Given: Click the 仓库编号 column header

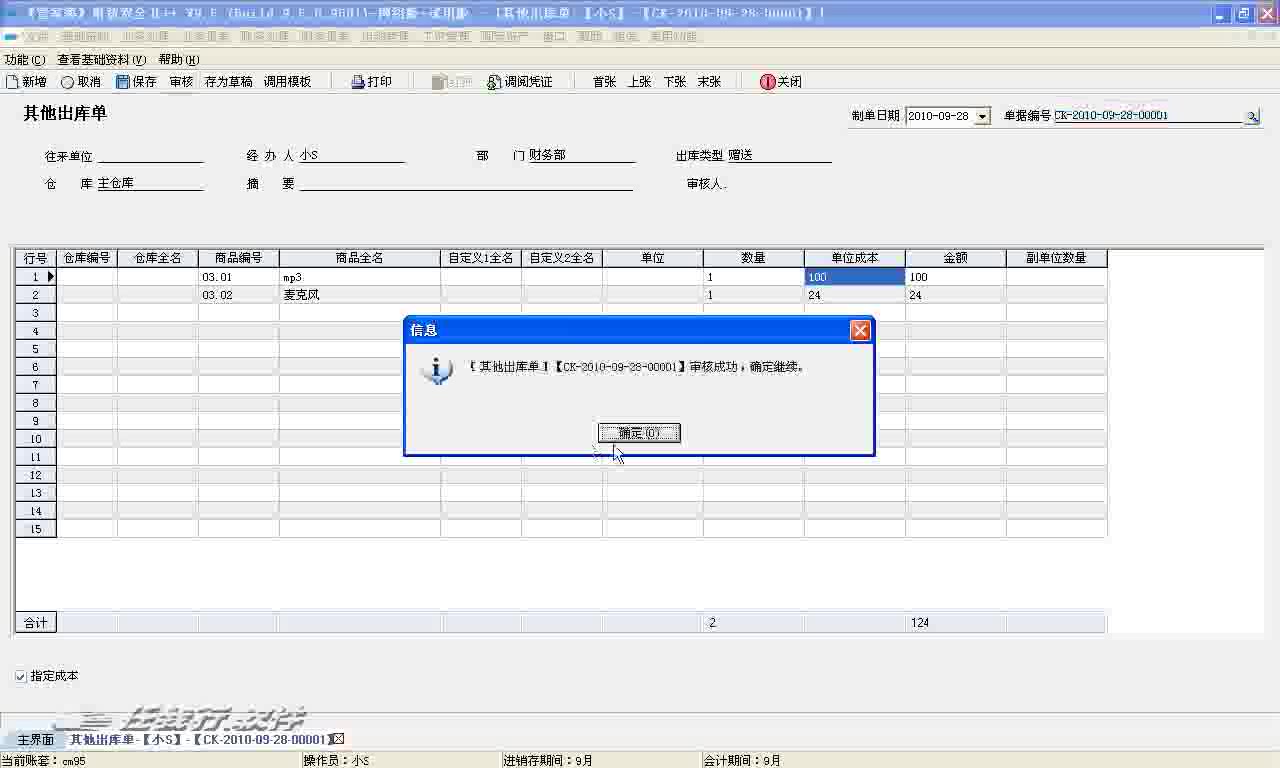Looking at the screenshot, I should pyautogui.click(x=87, y=258).
